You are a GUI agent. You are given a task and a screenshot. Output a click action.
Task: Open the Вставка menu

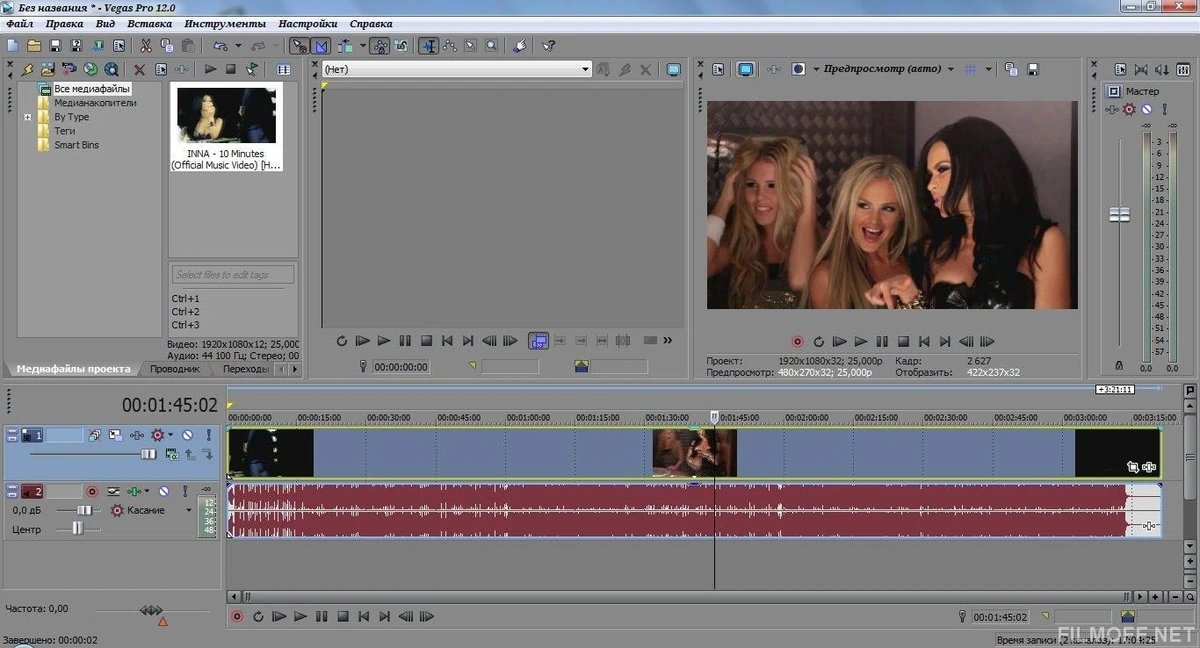click(150, 23)
